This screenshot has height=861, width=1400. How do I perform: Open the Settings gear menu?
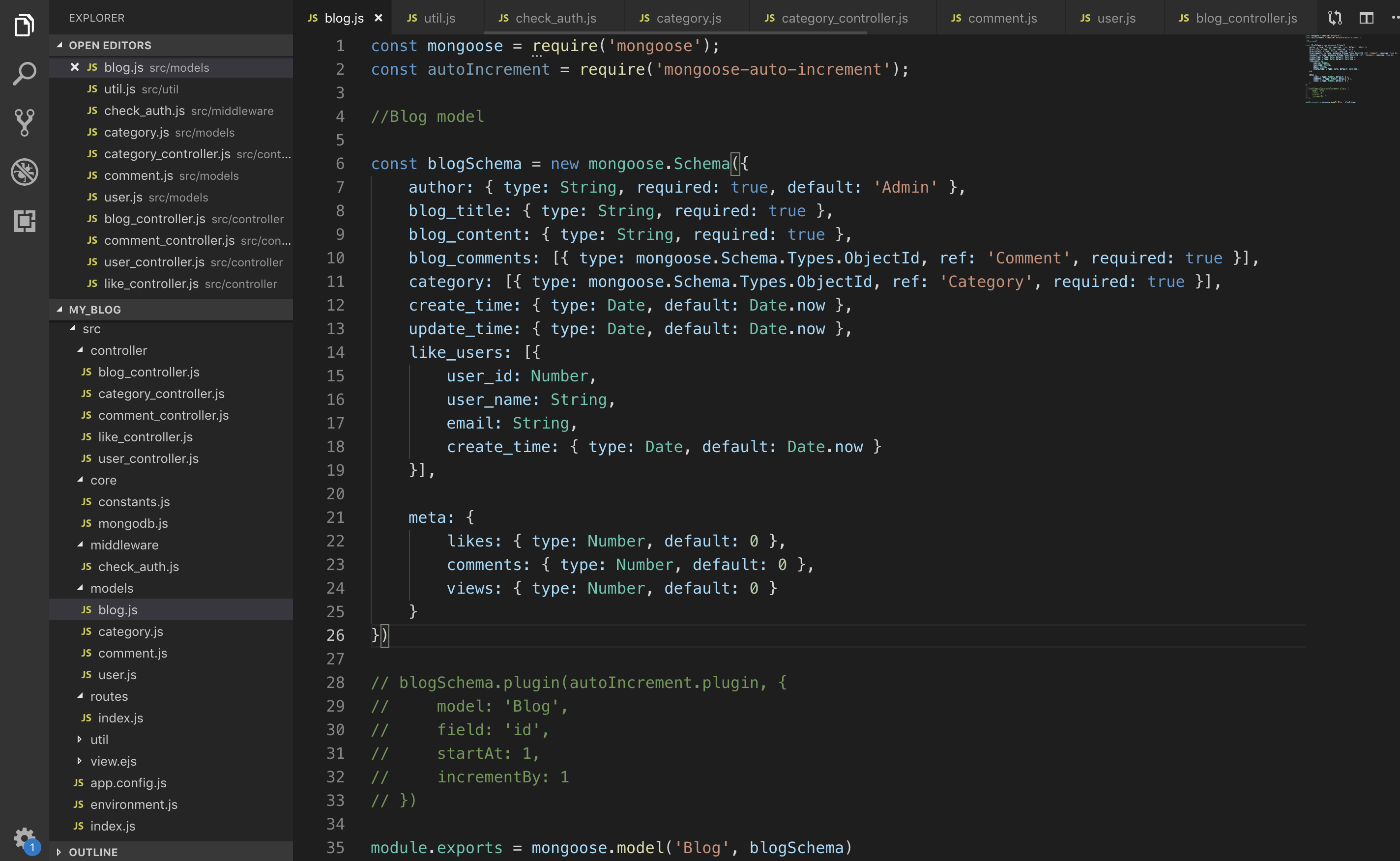coord(24,838)
